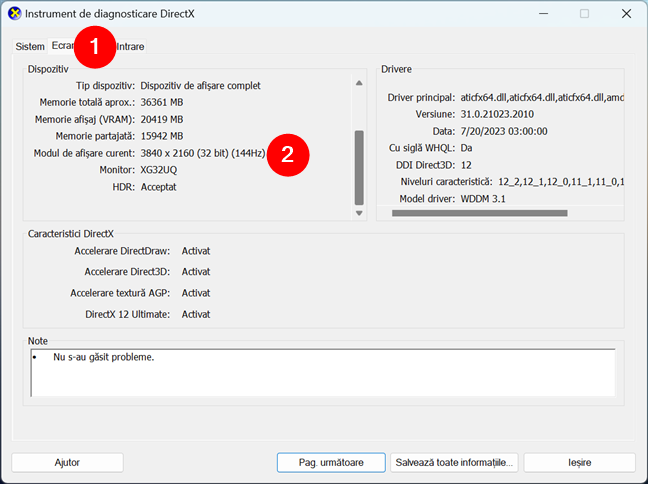Click the monitor name XG32UQ
This screenshot has height=484, width=648.
click(159, 170)
